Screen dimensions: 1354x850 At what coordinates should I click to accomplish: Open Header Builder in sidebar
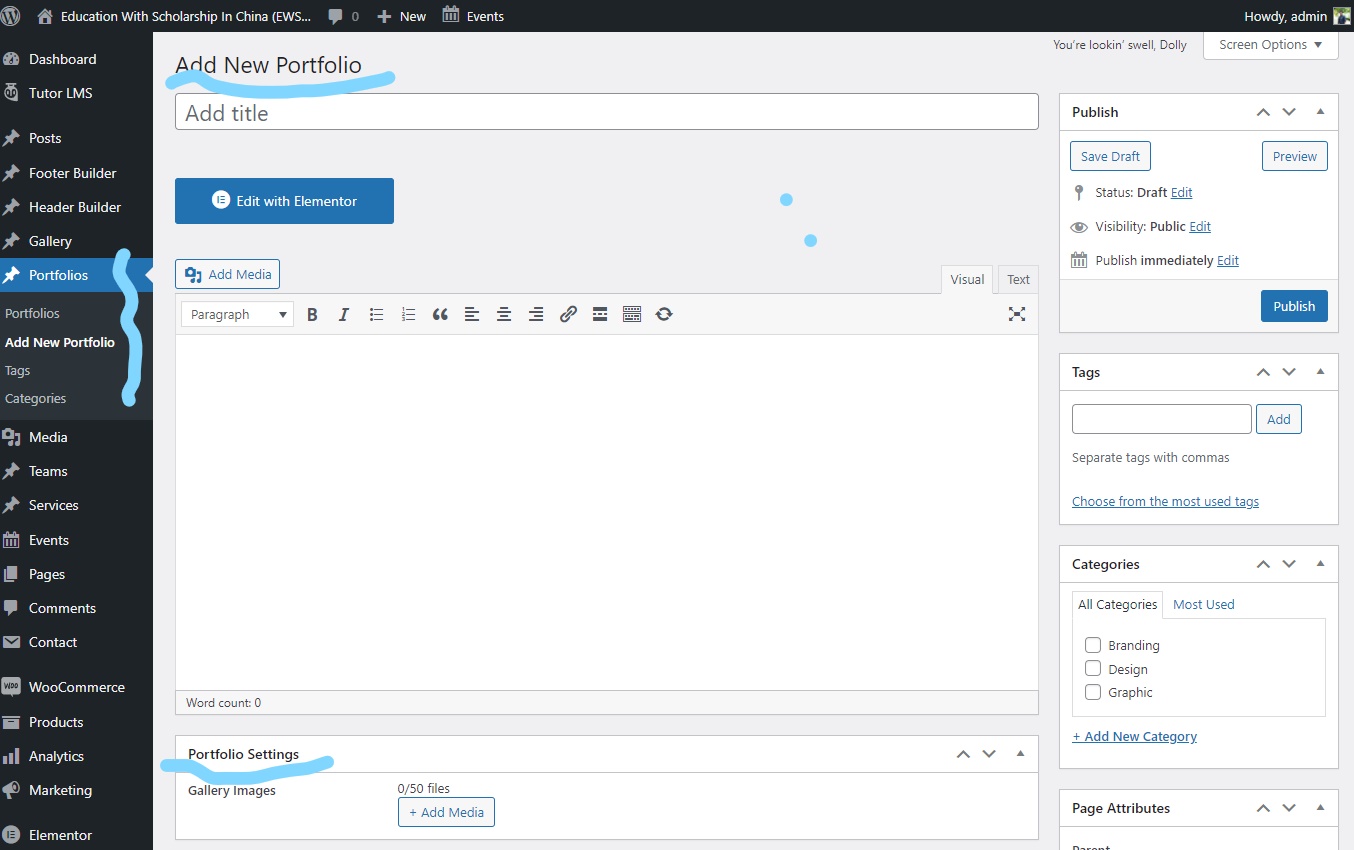(x=76, y=207)
